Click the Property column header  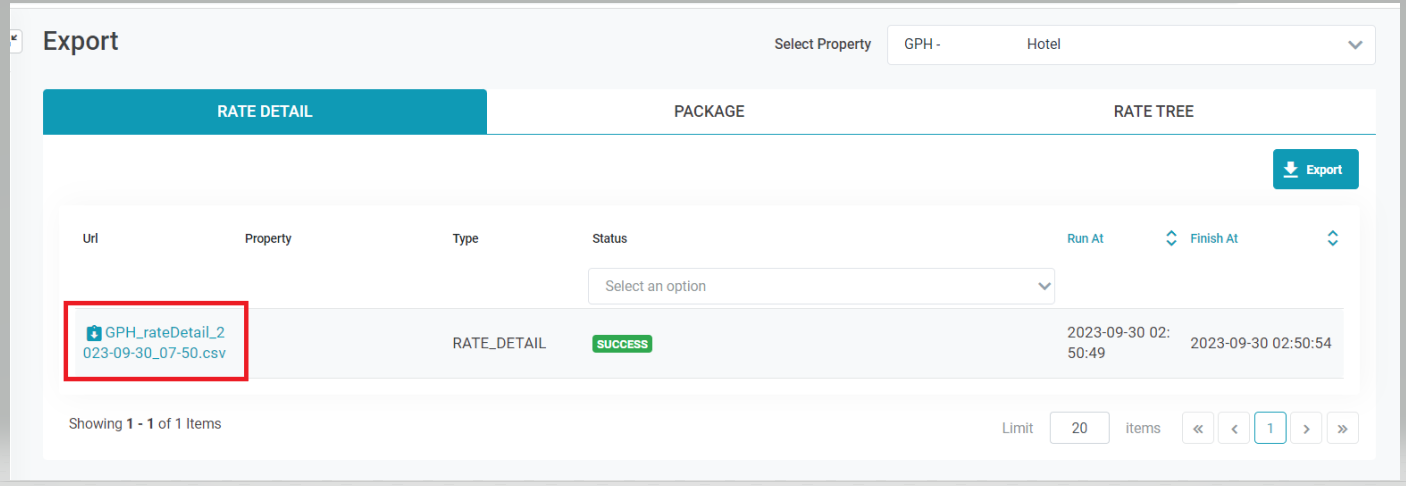[268, 239]
